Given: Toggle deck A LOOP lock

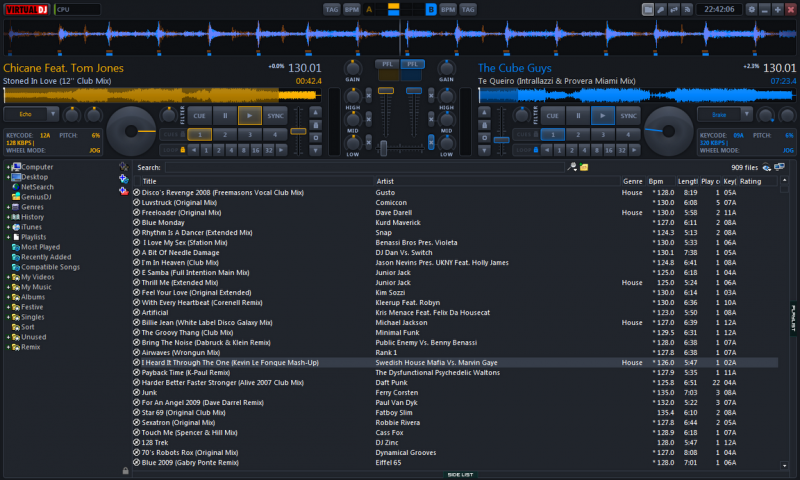Looking at the screenshot, I should [183, 150].
